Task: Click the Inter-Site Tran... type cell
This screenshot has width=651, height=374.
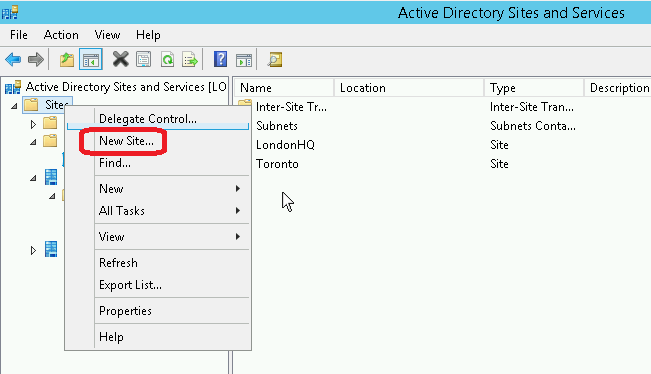Action: (531, 107)
